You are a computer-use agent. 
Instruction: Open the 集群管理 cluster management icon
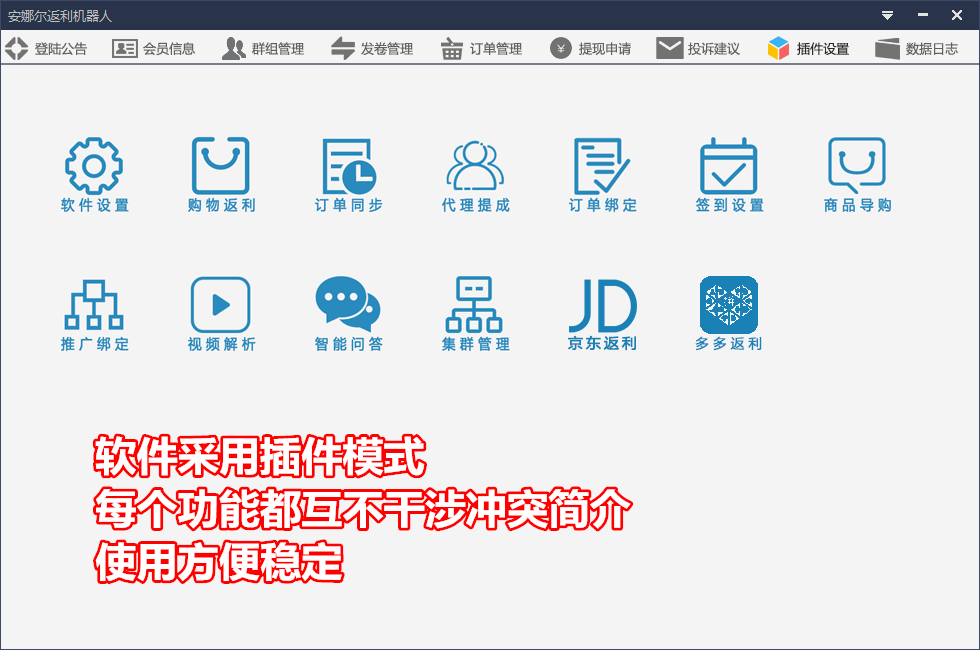click(475, 305)
